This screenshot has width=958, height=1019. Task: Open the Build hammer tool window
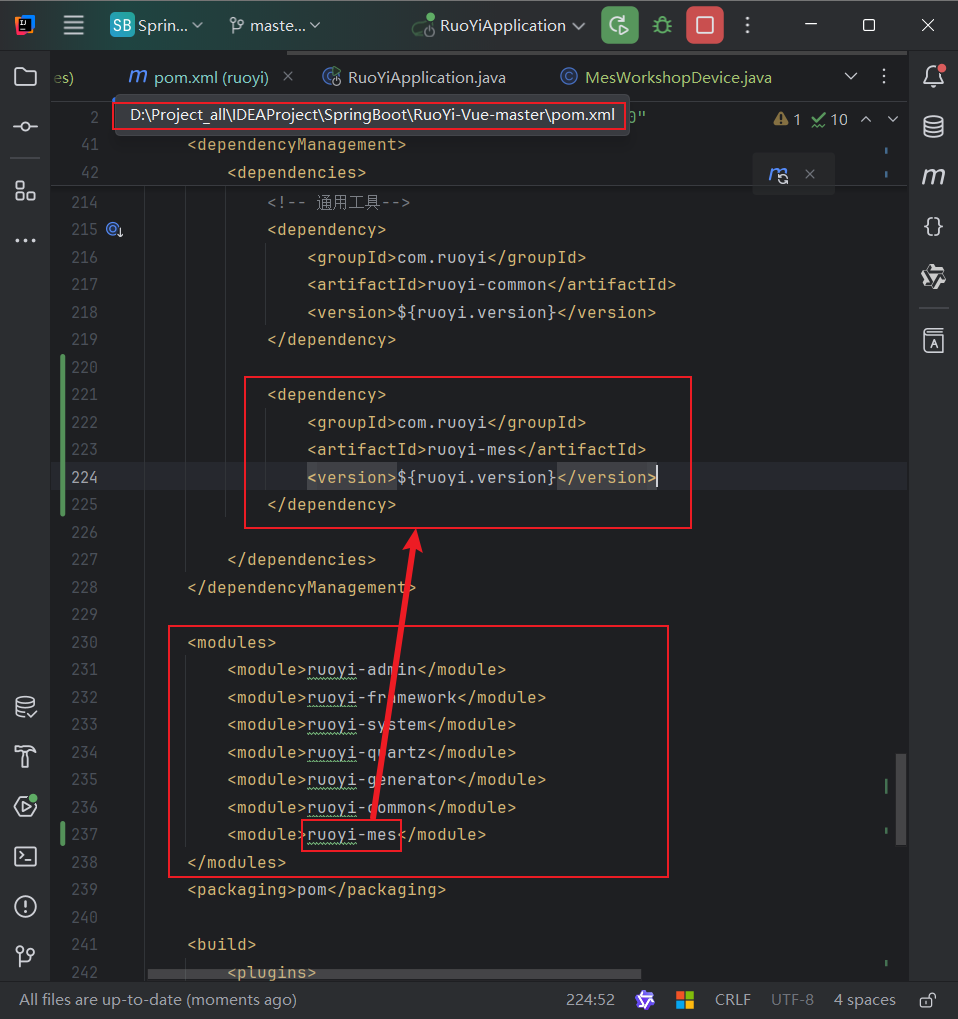tap(25, 756)
